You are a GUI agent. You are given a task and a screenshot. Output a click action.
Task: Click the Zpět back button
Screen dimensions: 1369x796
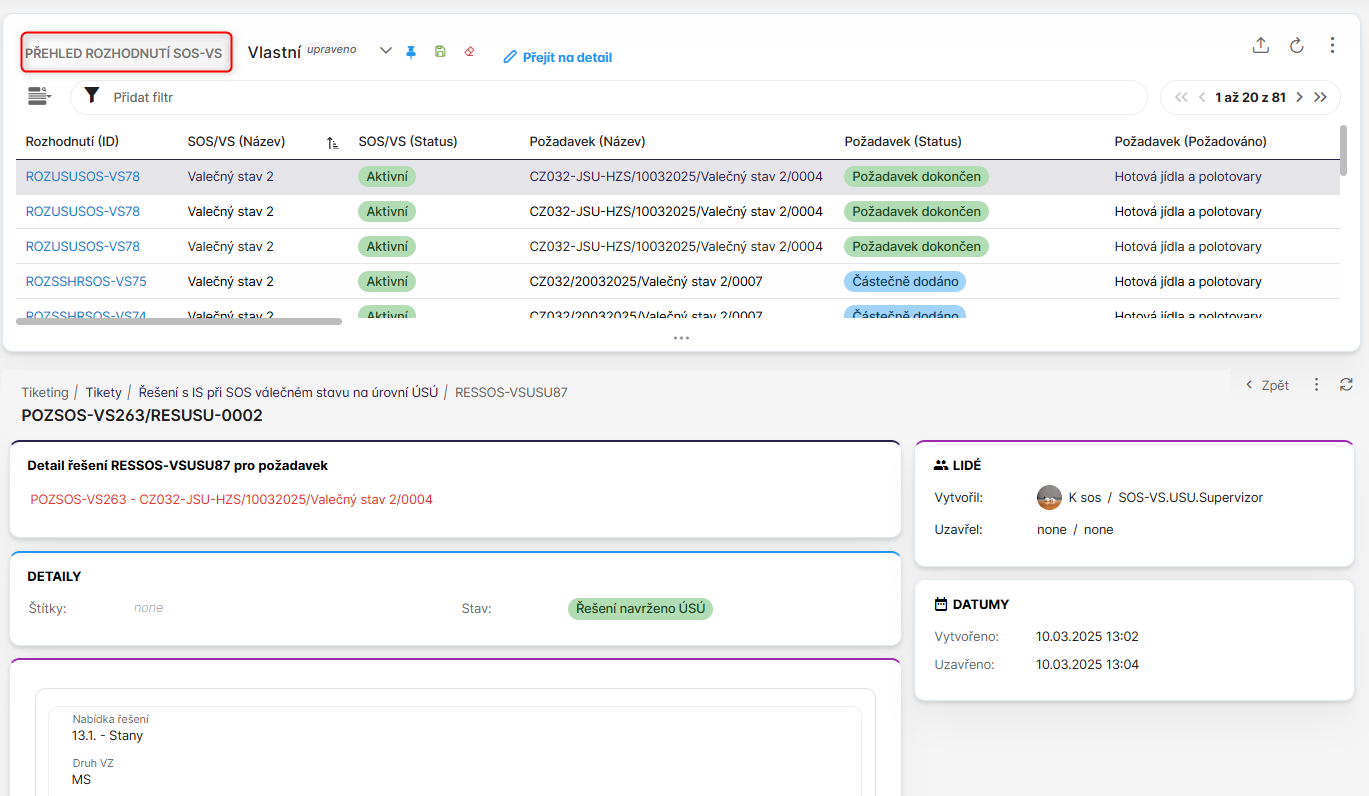[x=1267, y=385]
